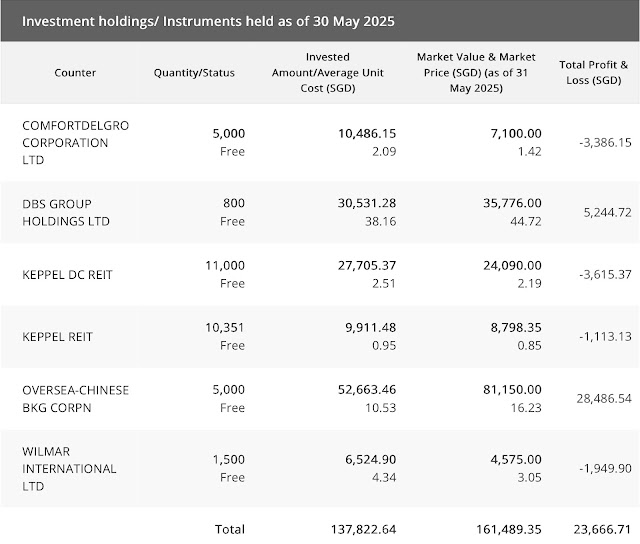Click market price 16.23
Image resolution: width=640 pixels, height=544 pixels.
pyautogui.click(x=526, y=408)
